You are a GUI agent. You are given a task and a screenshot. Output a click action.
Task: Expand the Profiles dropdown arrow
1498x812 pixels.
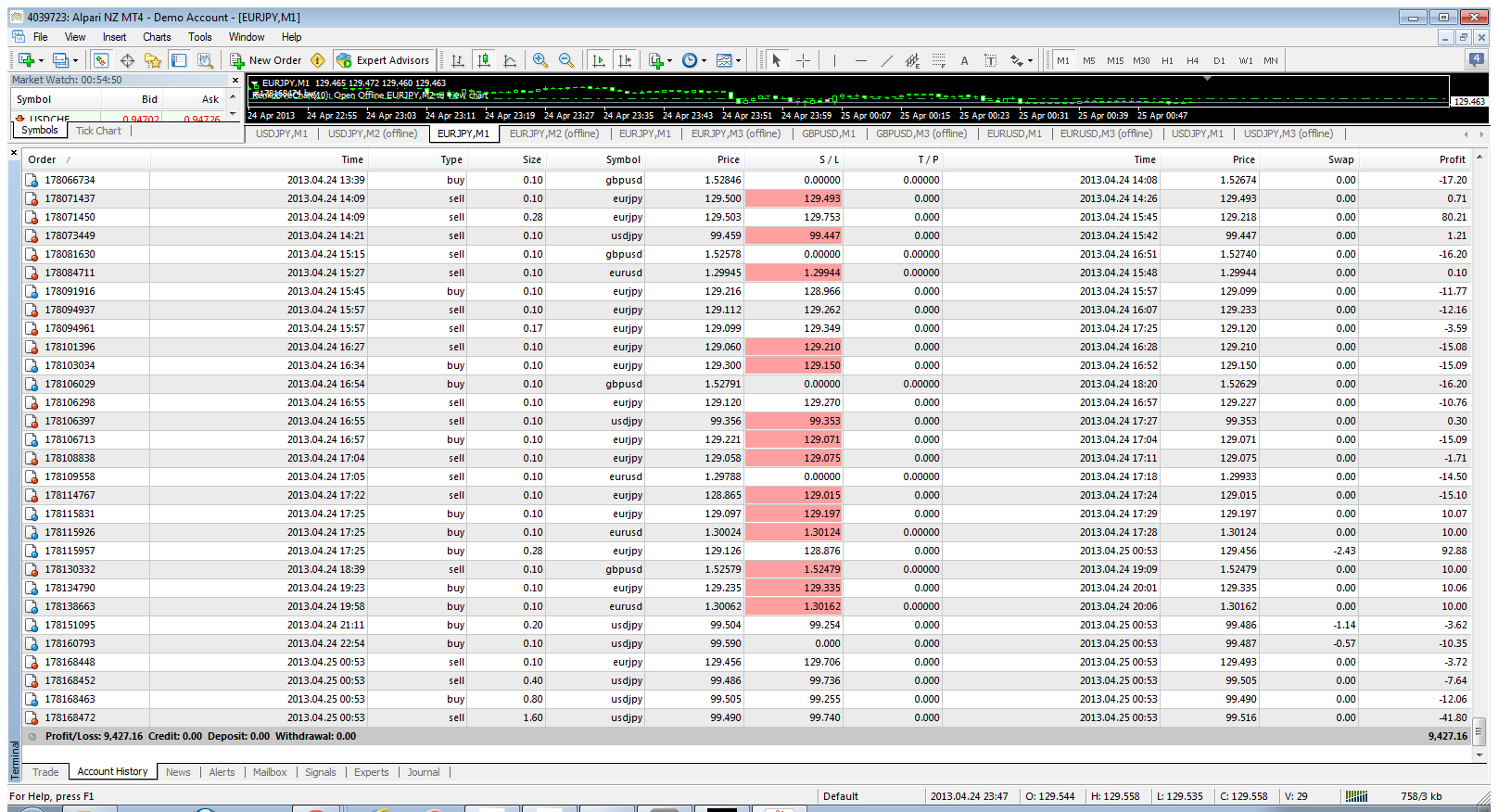(76, 61)
